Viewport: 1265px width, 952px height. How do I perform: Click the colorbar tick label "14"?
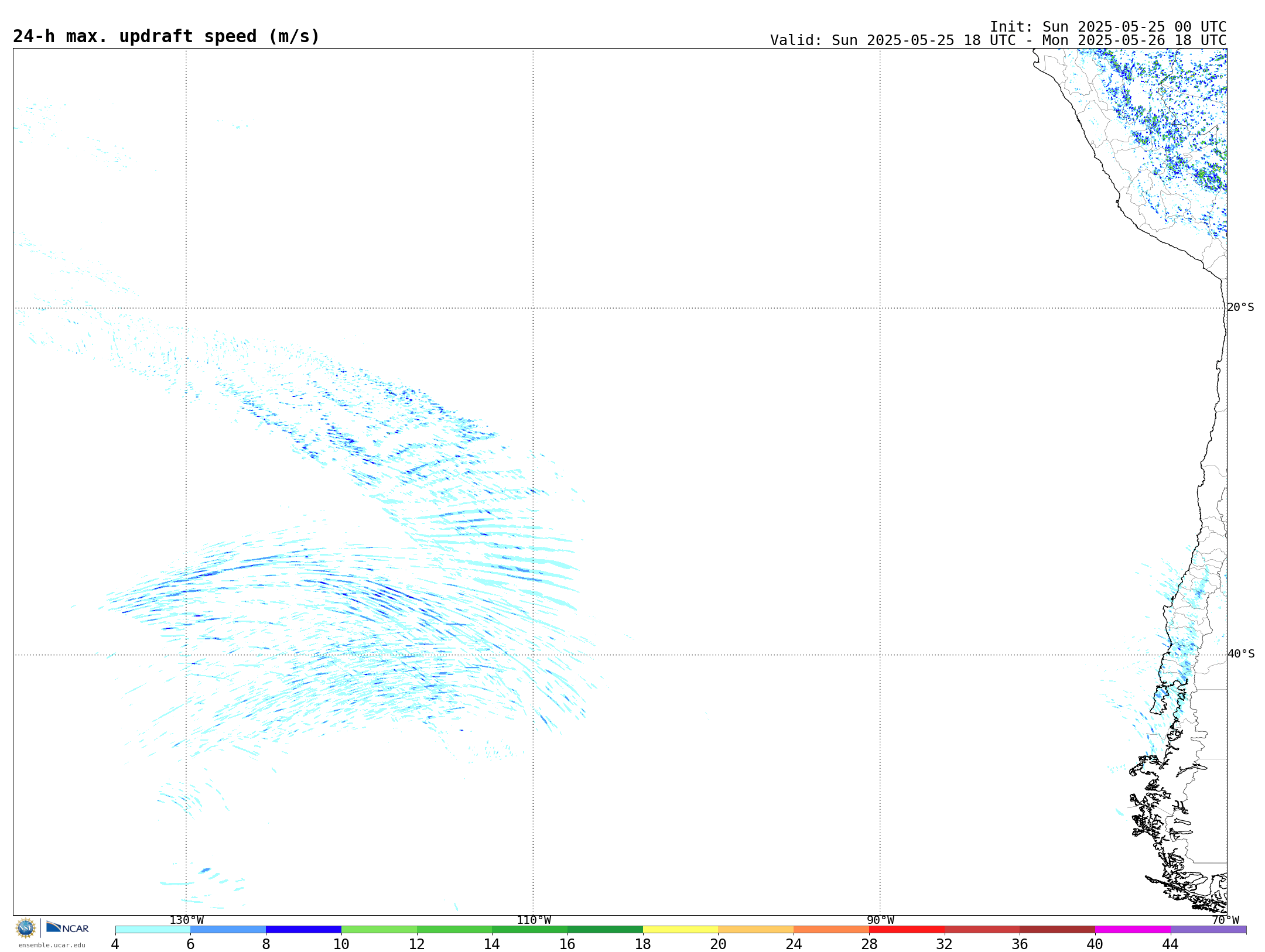point(492,944)
